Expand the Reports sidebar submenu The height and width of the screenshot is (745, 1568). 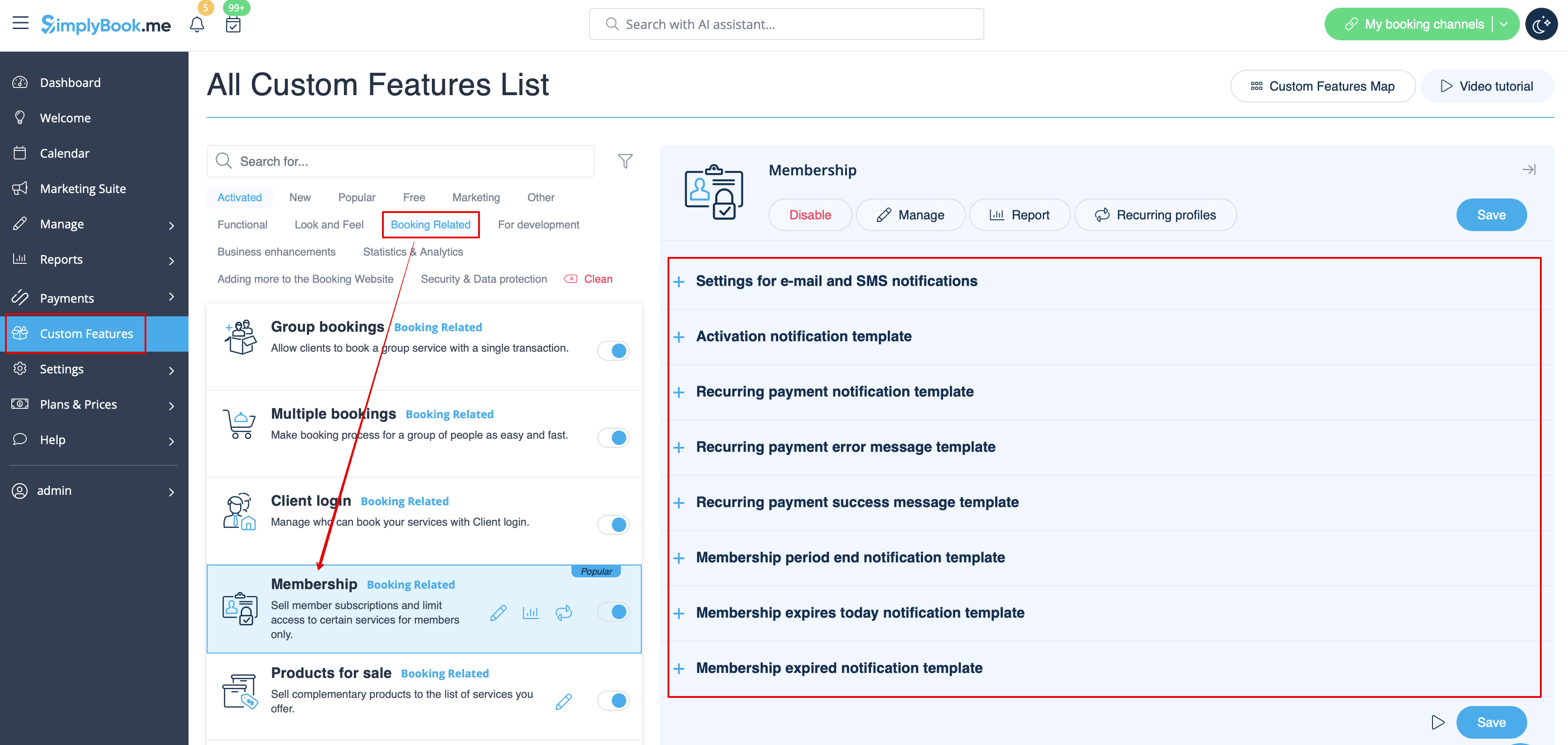click(x=171, y=261)
